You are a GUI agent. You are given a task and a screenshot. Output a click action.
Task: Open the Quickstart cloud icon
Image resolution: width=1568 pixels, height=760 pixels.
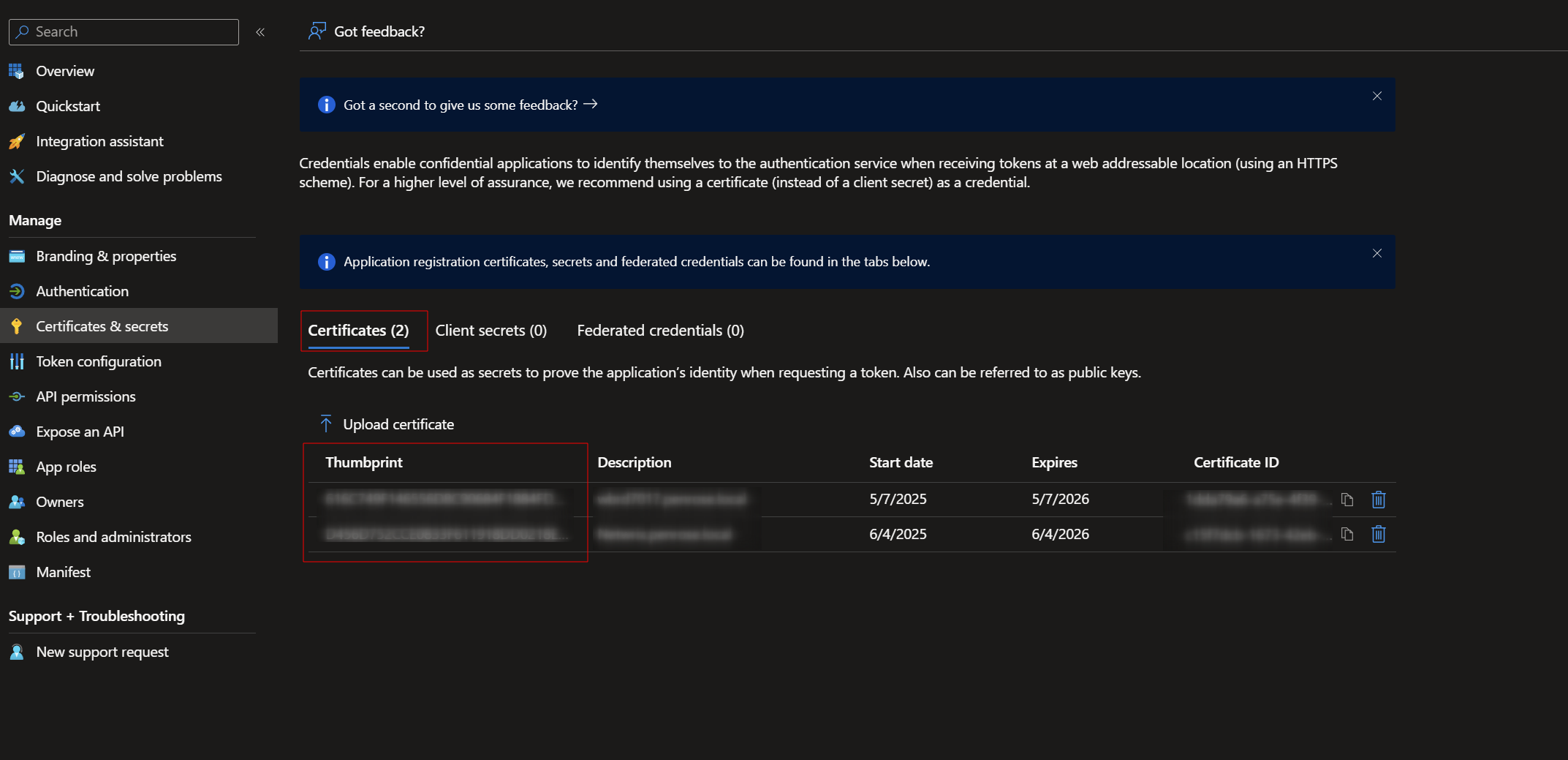(17, 106)
